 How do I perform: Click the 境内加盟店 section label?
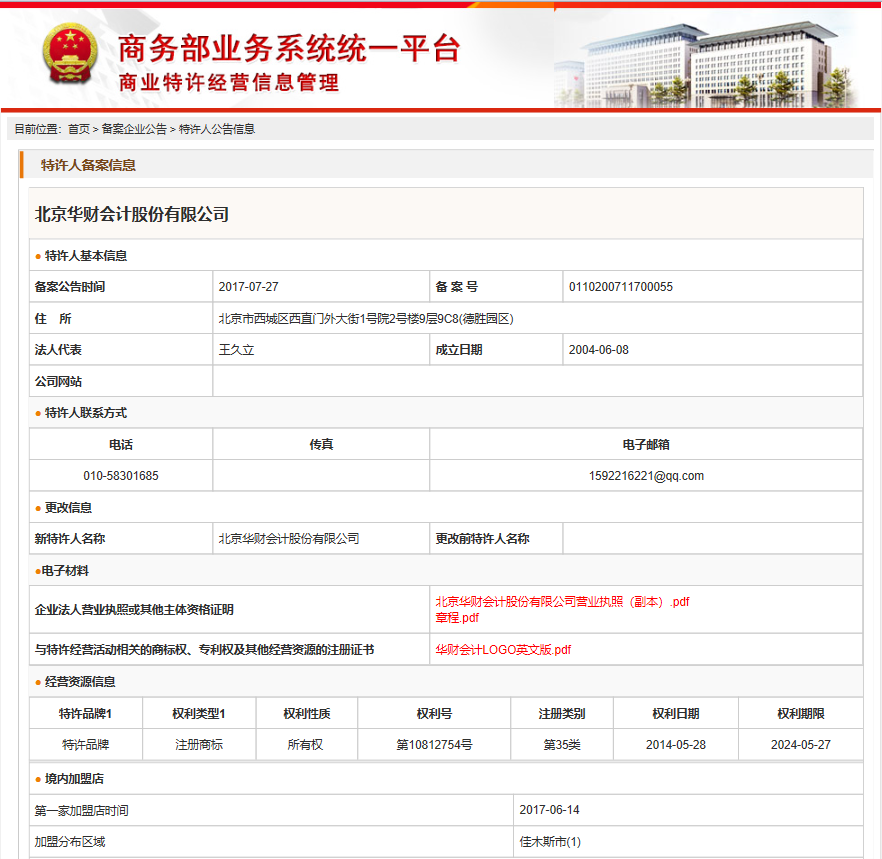pos(74,779)
